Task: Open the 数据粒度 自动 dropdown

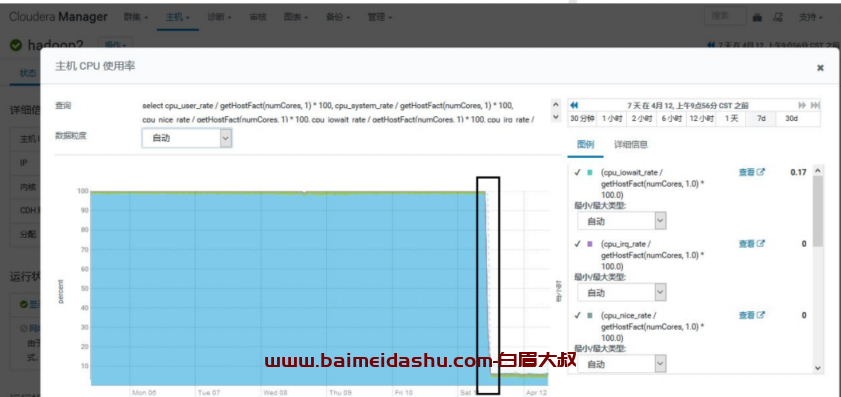Action: tap(187, 138)
